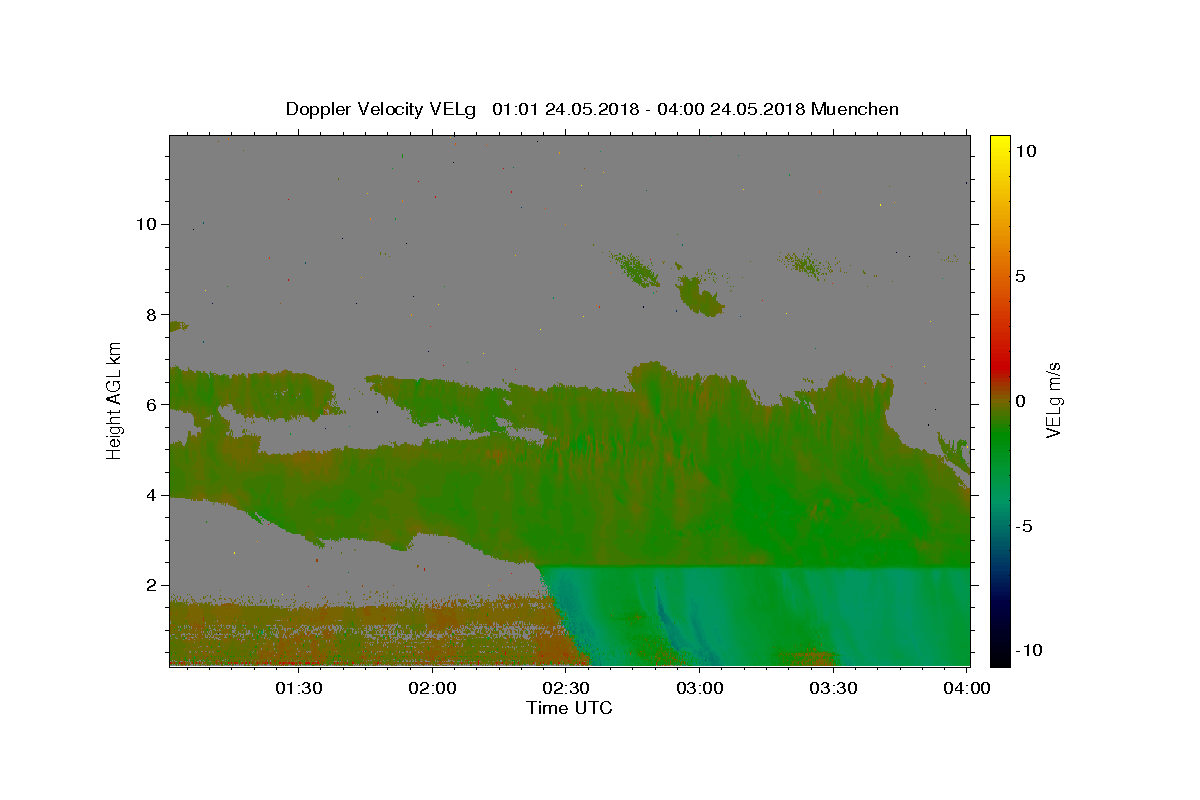Click the colorbar value label -5
Viewport: 1200px width, 800px height.
1025,526
